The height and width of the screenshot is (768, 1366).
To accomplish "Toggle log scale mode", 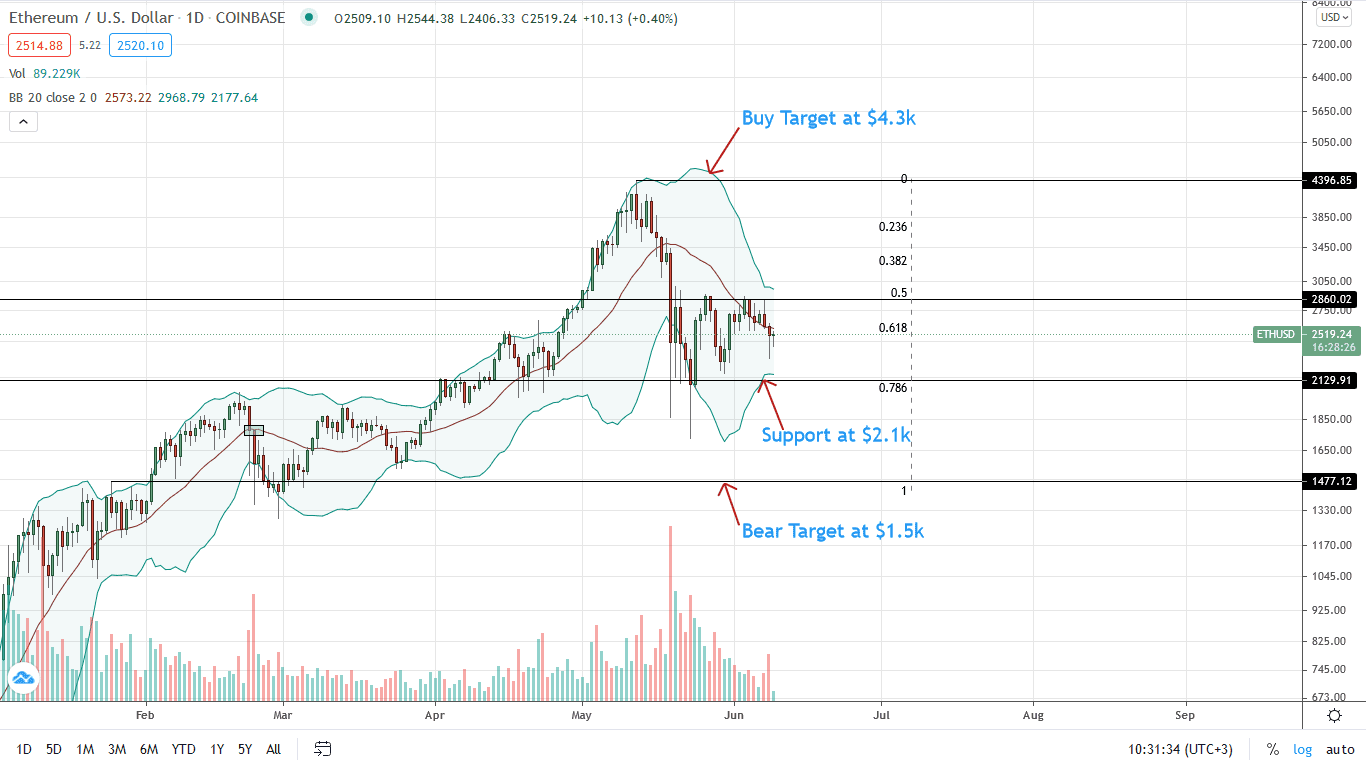I will click(1302, 749).
